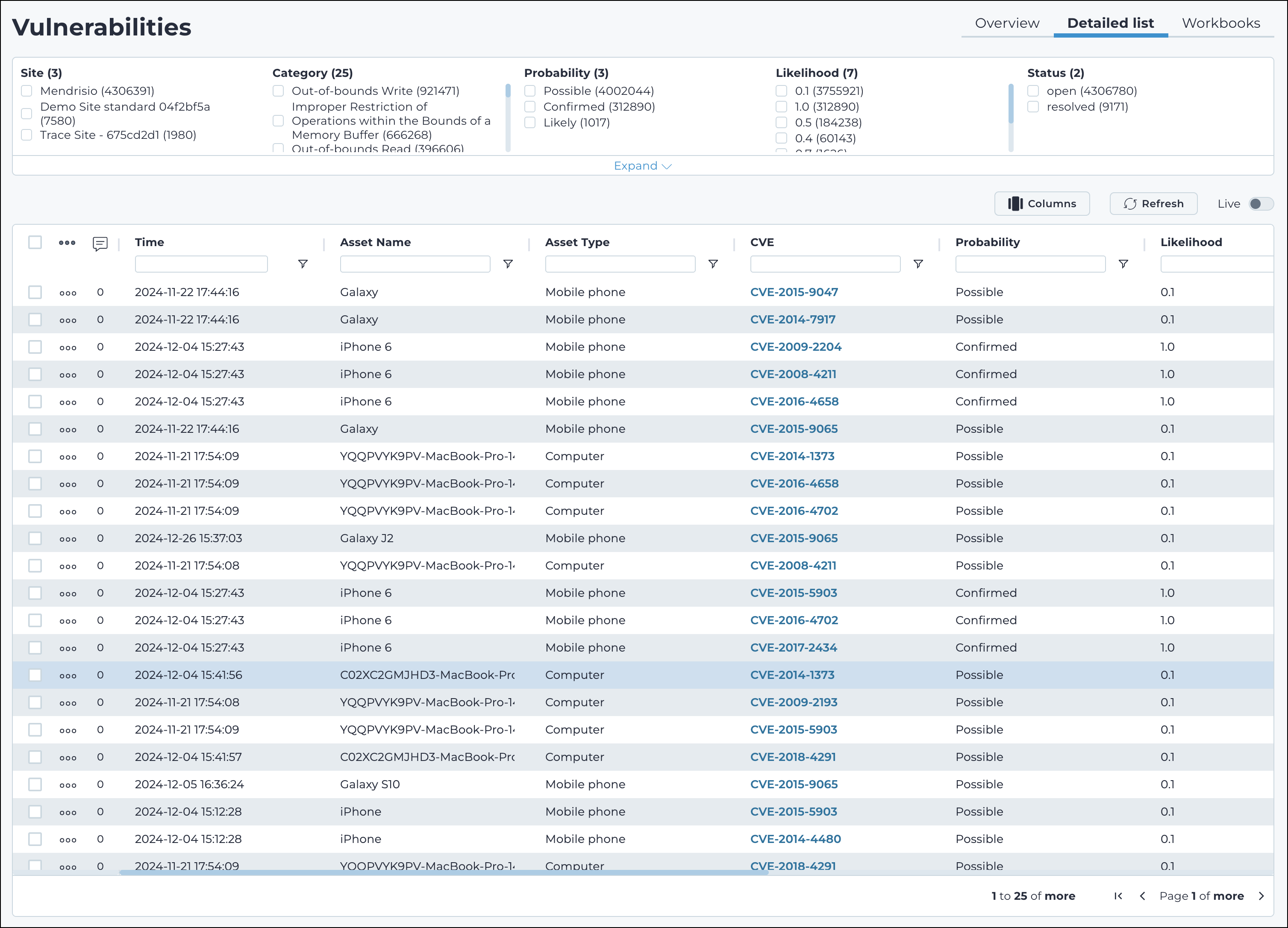Open the Columns chooser button
The image size is (1288, 928).
pyautogui.click(x=1041, y=204)
